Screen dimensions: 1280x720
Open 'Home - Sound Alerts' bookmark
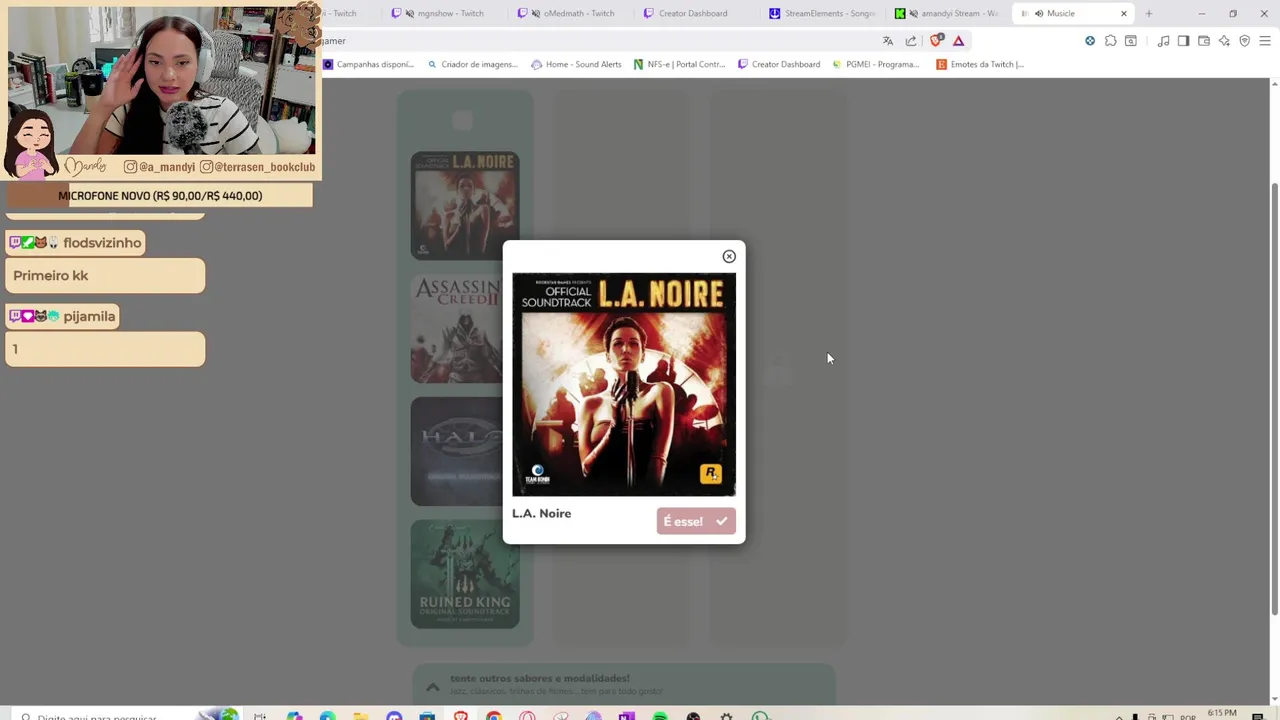(576, 64)
